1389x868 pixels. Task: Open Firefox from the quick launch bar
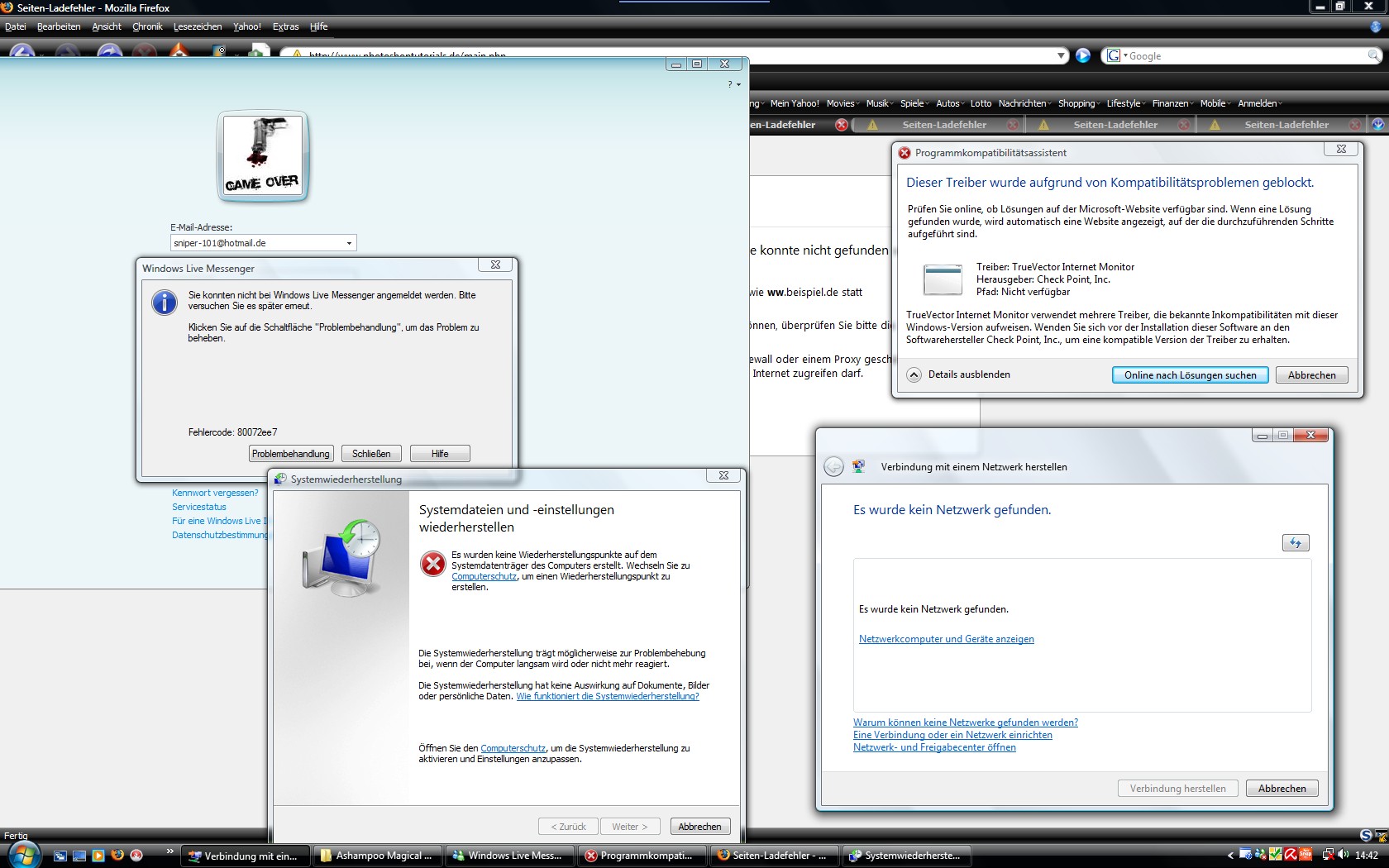tap(117, 856)
